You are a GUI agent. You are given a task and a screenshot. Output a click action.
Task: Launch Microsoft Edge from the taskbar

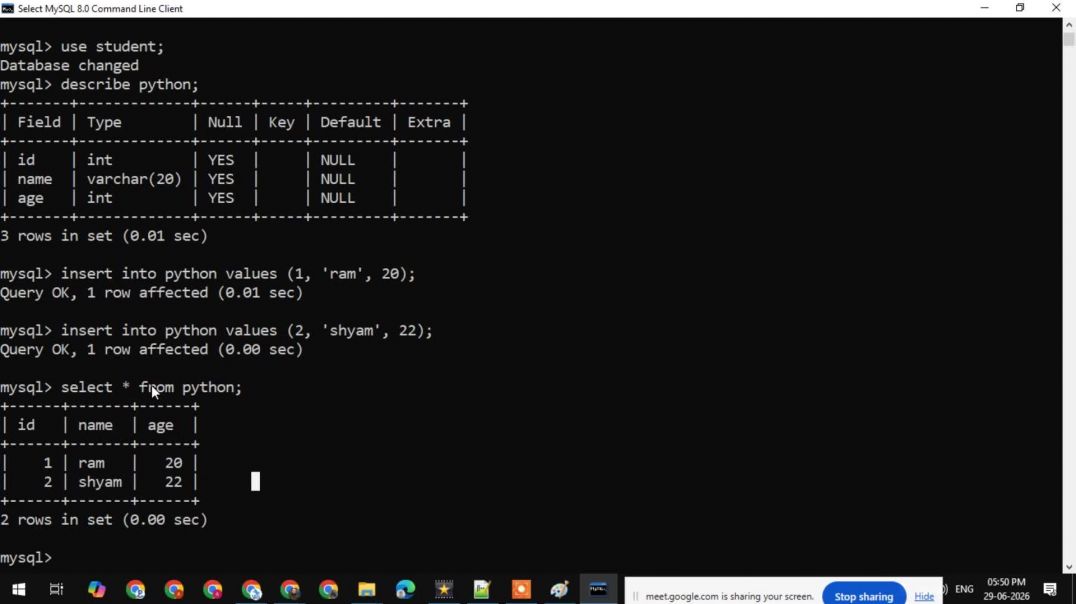pyautogui.click(x=405, y=589)
